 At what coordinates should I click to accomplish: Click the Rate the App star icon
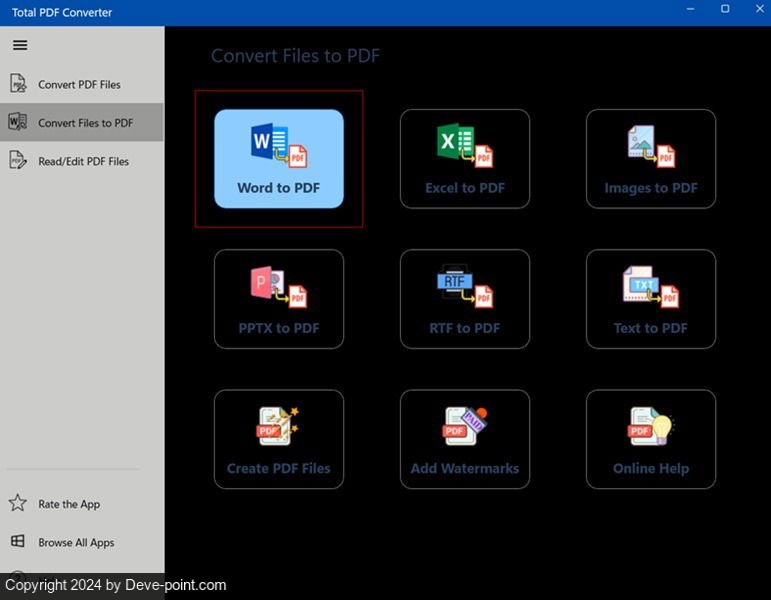coord(18,503)
